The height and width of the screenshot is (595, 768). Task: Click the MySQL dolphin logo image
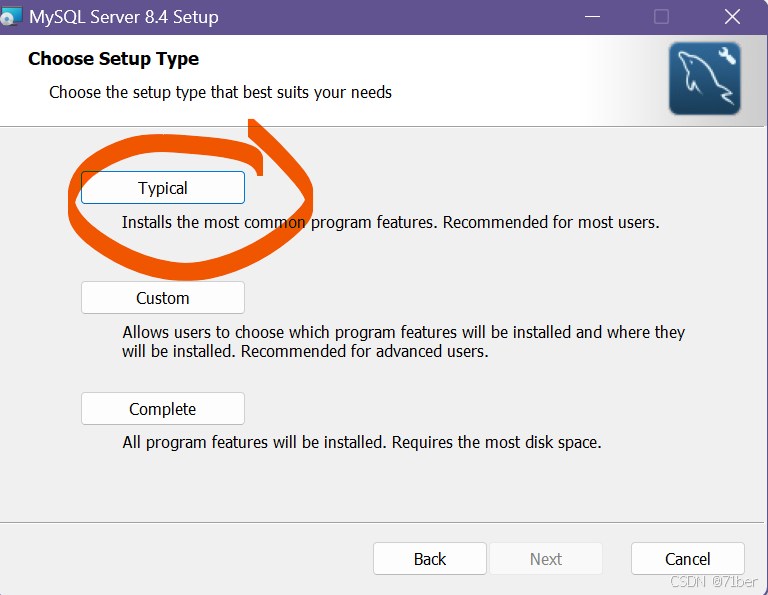point(705,78)
